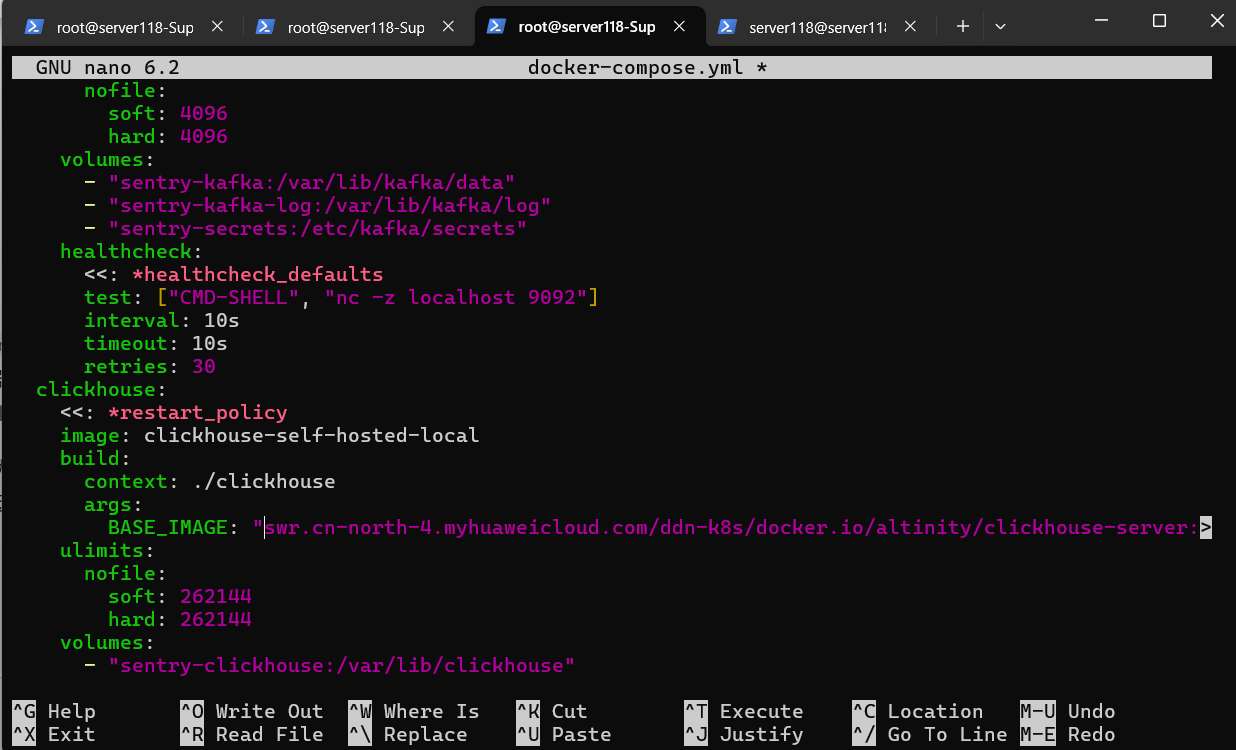Close the terminal window
The width and height of the screenshot is (1236, 750).
pos(1213,21)
